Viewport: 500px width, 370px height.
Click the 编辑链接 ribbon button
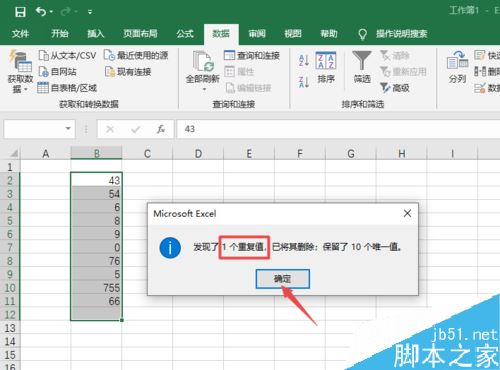(x=249, y=88)
